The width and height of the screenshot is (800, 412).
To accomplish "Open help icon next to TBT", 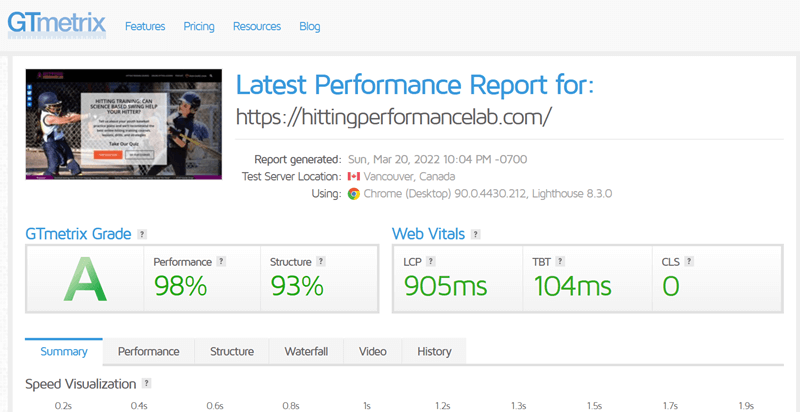I will click(560, 262).
